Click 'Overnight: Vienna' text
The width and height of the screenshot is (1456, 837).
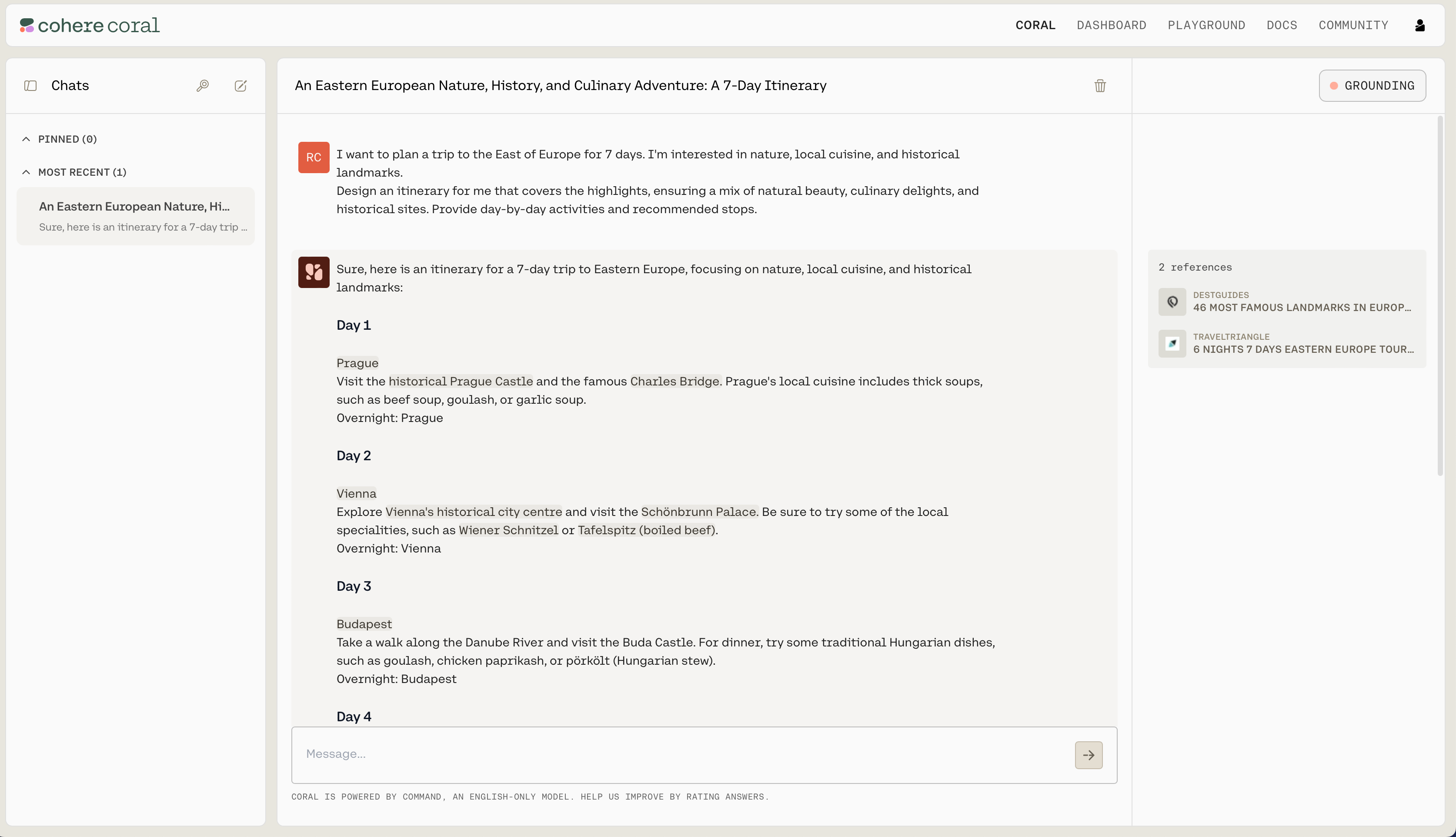point(388,549)
